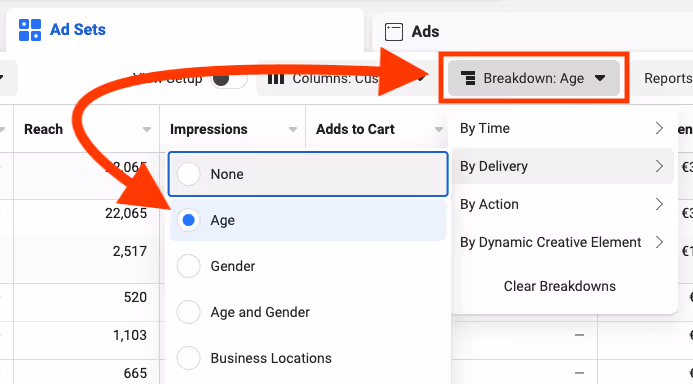Image resolution: width=693 pixels, height=384 pixels.
Task: Open the Reach column sort dropdown arrow
Action: tap(147, 129)
